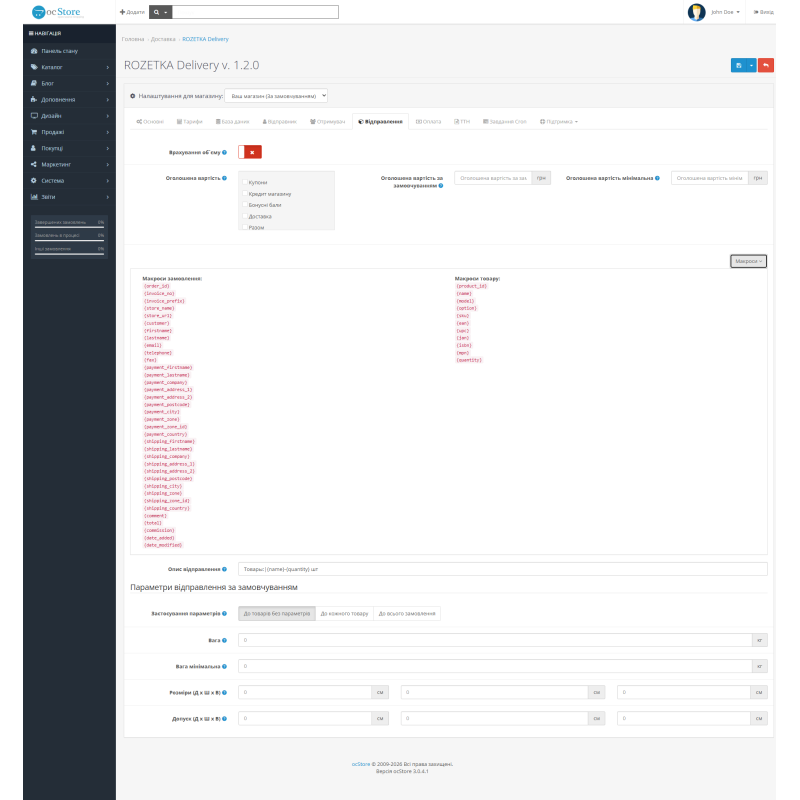Click help icon next to Вага label

[x=224, y=640]
